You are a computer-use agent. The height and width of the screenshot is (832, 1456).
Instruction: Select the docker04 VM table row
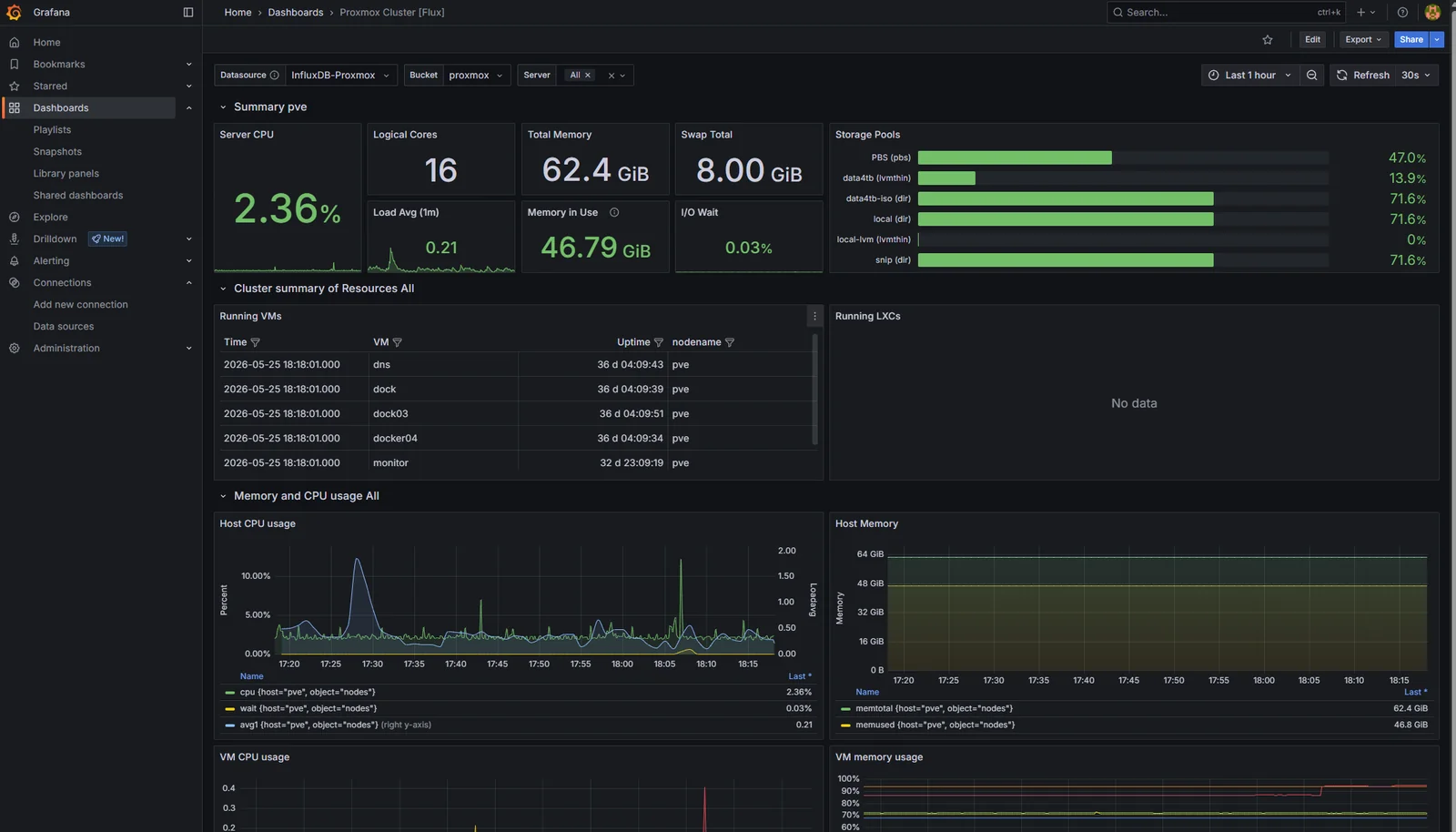(x=514, y=439)
